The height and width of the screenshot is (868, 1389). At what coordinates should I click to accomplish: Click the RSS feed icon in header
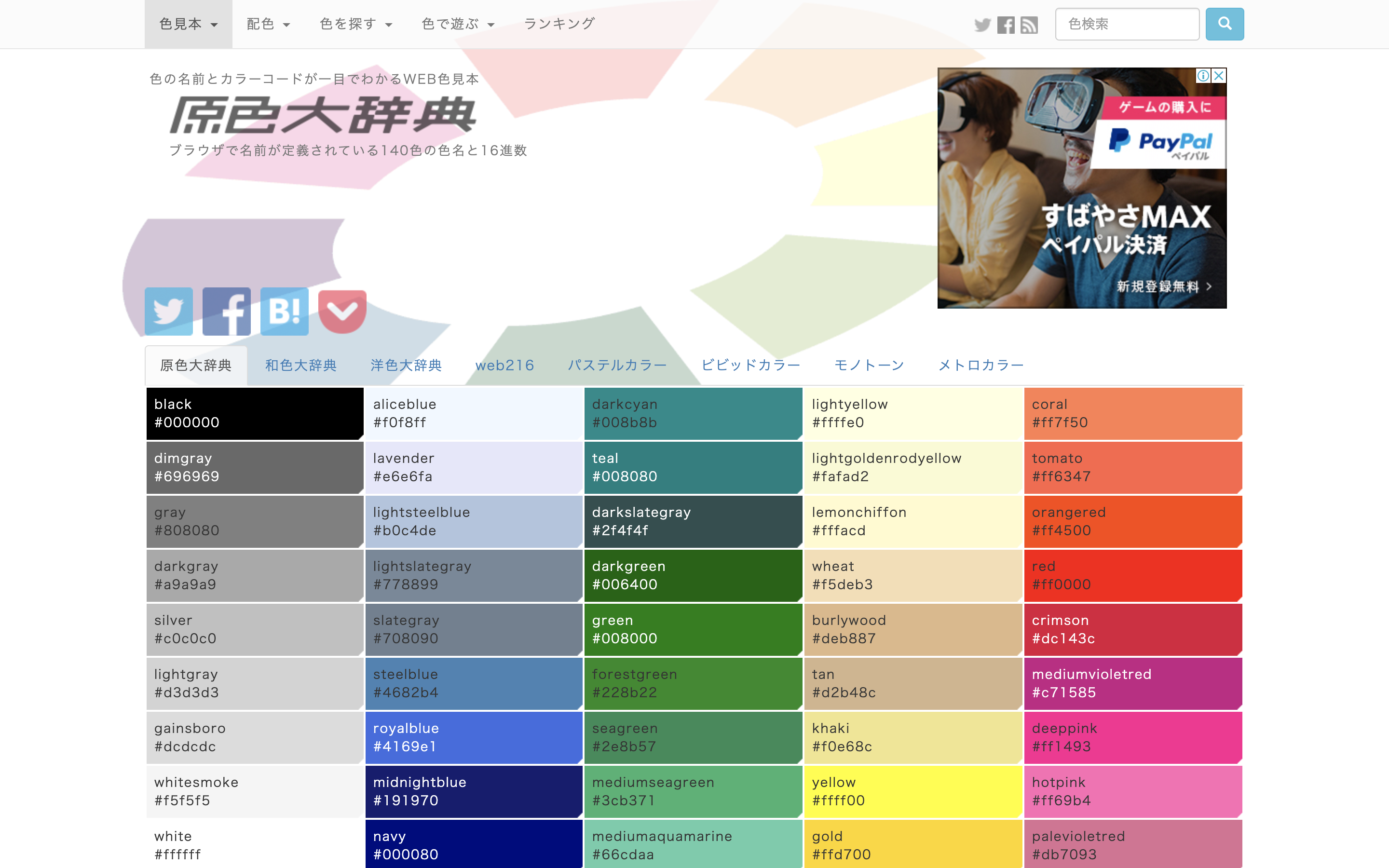(1029, 25)
